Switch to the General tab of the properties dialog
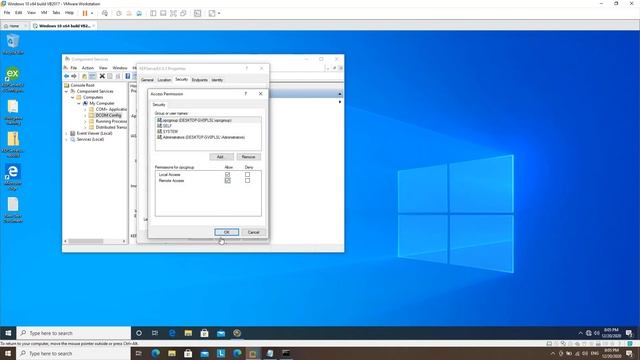 (147, 80)
